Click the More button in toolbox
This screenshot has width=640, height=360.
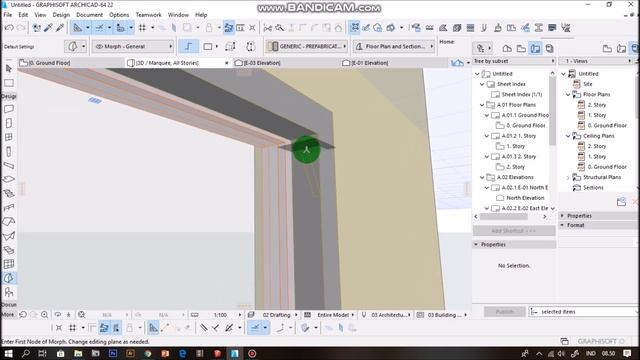pyautogui.click(x=8, y=314)
